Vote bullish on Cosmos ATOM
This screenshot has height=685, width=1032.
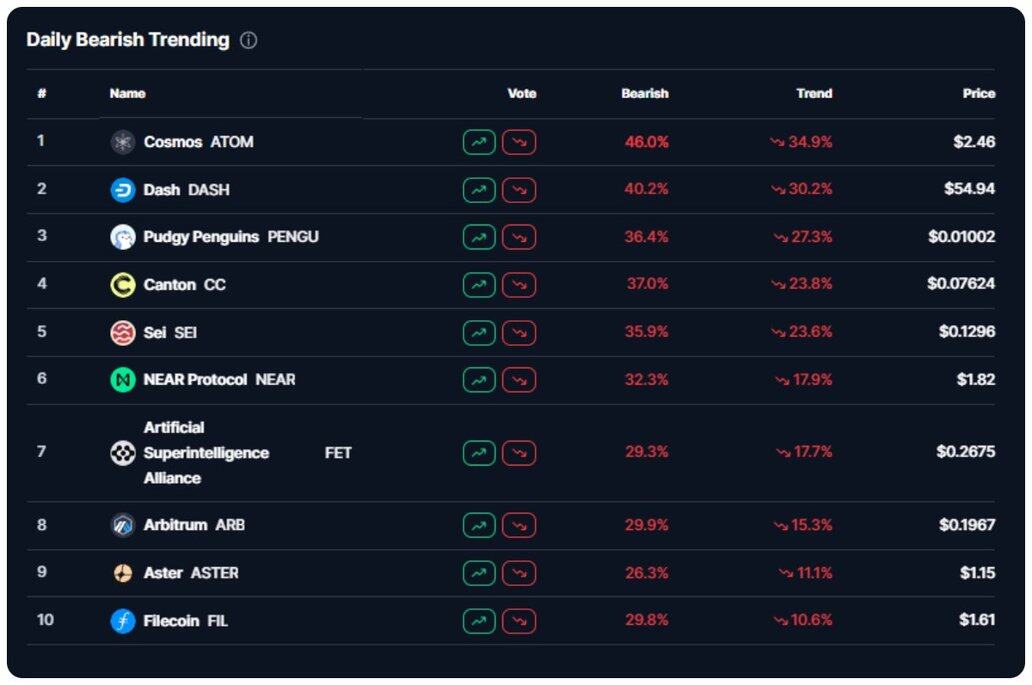[479, 142]
